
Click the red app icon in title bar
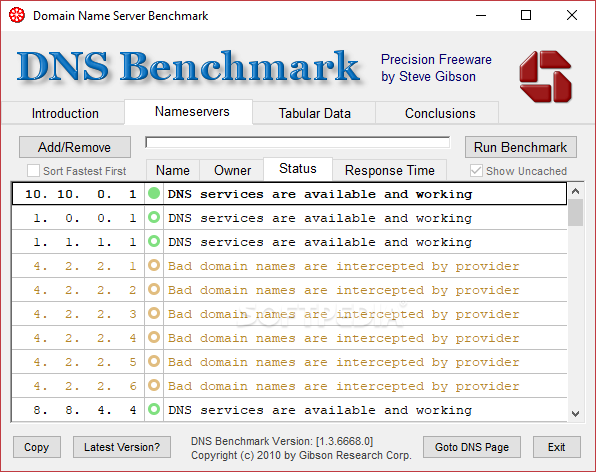coord(17,16)
